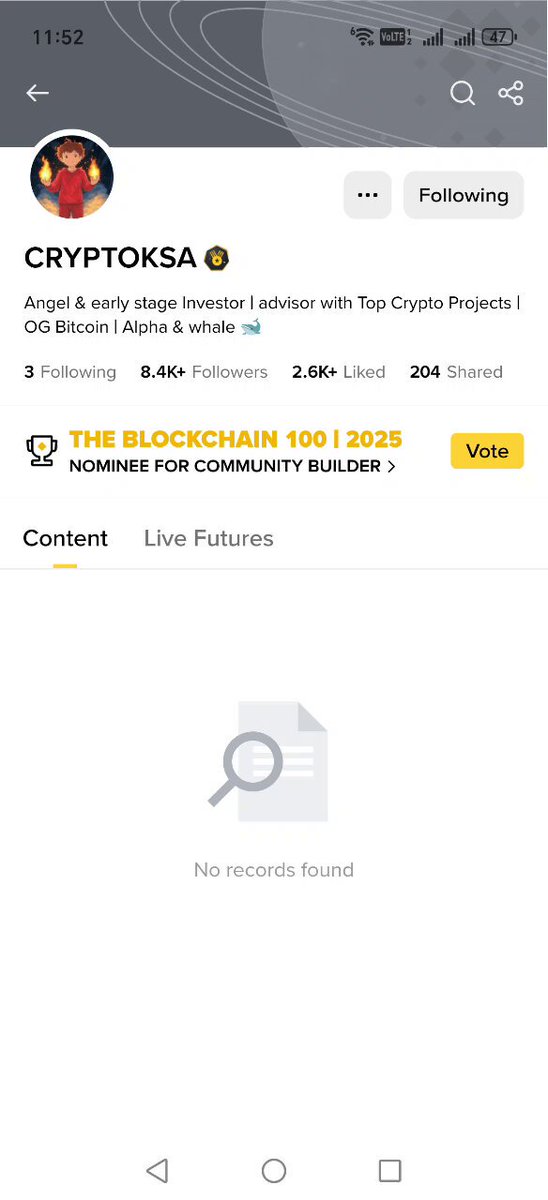Viewport: 548px width, 1200px height.
Task: Tap the 2.6K+ Liked count
Action: coord(339,372)
